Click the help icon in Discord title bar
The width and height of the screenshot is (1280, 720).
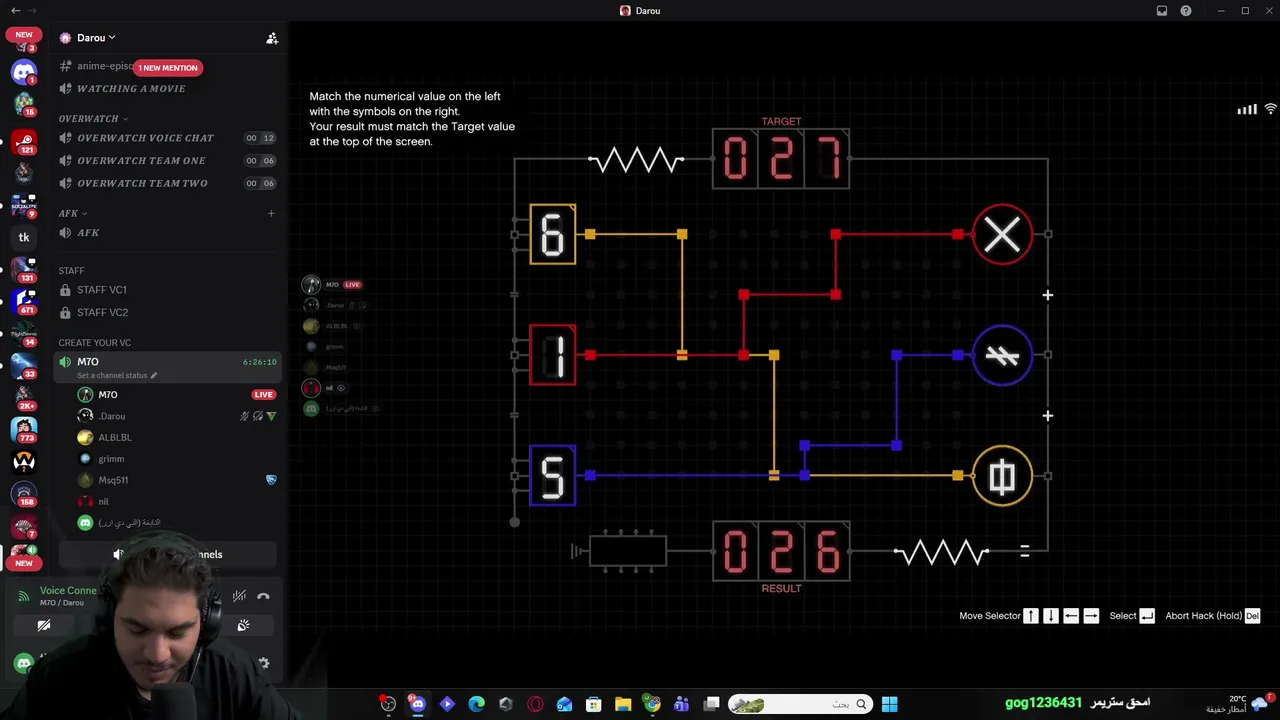(x=1186, y=11)
